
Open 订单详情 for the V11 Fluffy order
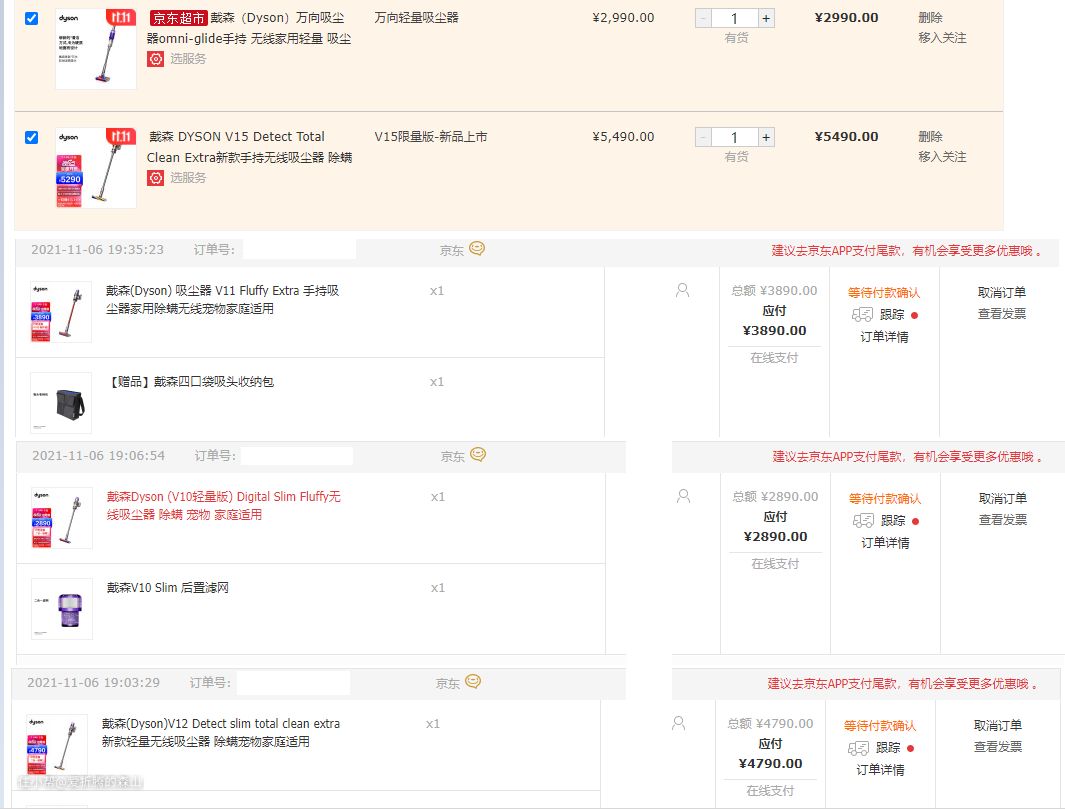pyautogui.click(x=884, y=337)
